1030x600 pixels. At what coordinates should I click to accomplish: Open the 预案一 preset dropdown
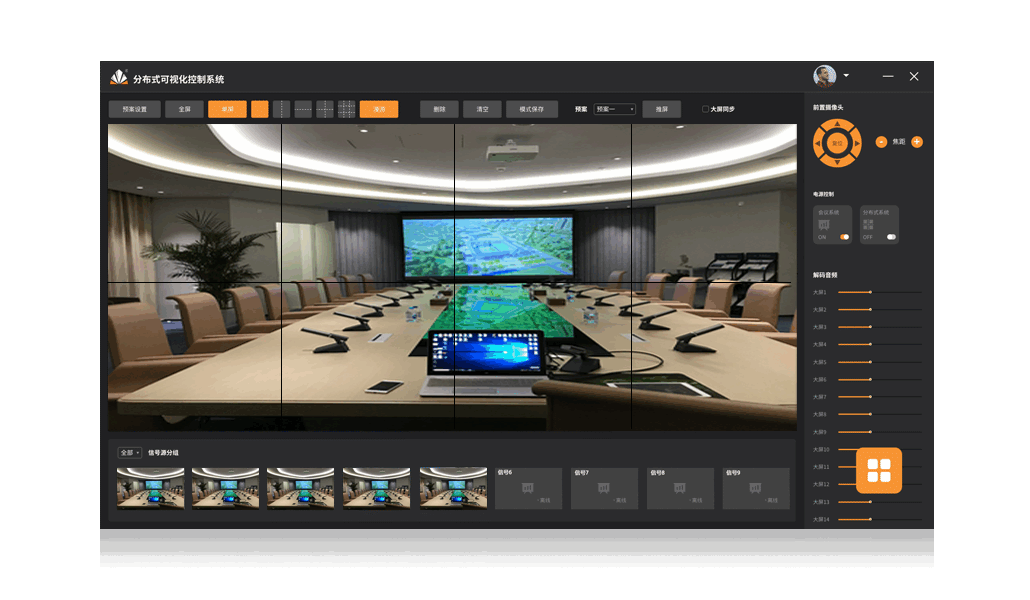[x=615, y=109]
